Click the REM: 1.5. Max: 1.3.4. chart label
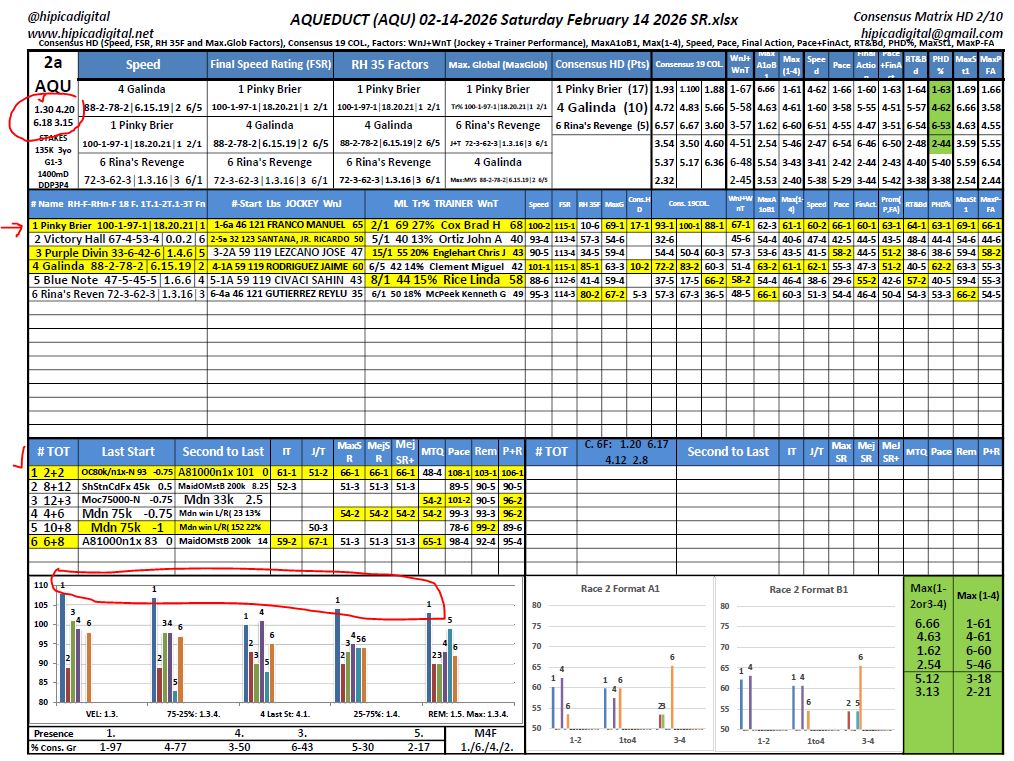This screenshot has height=761, width=1014. (468, 714)
